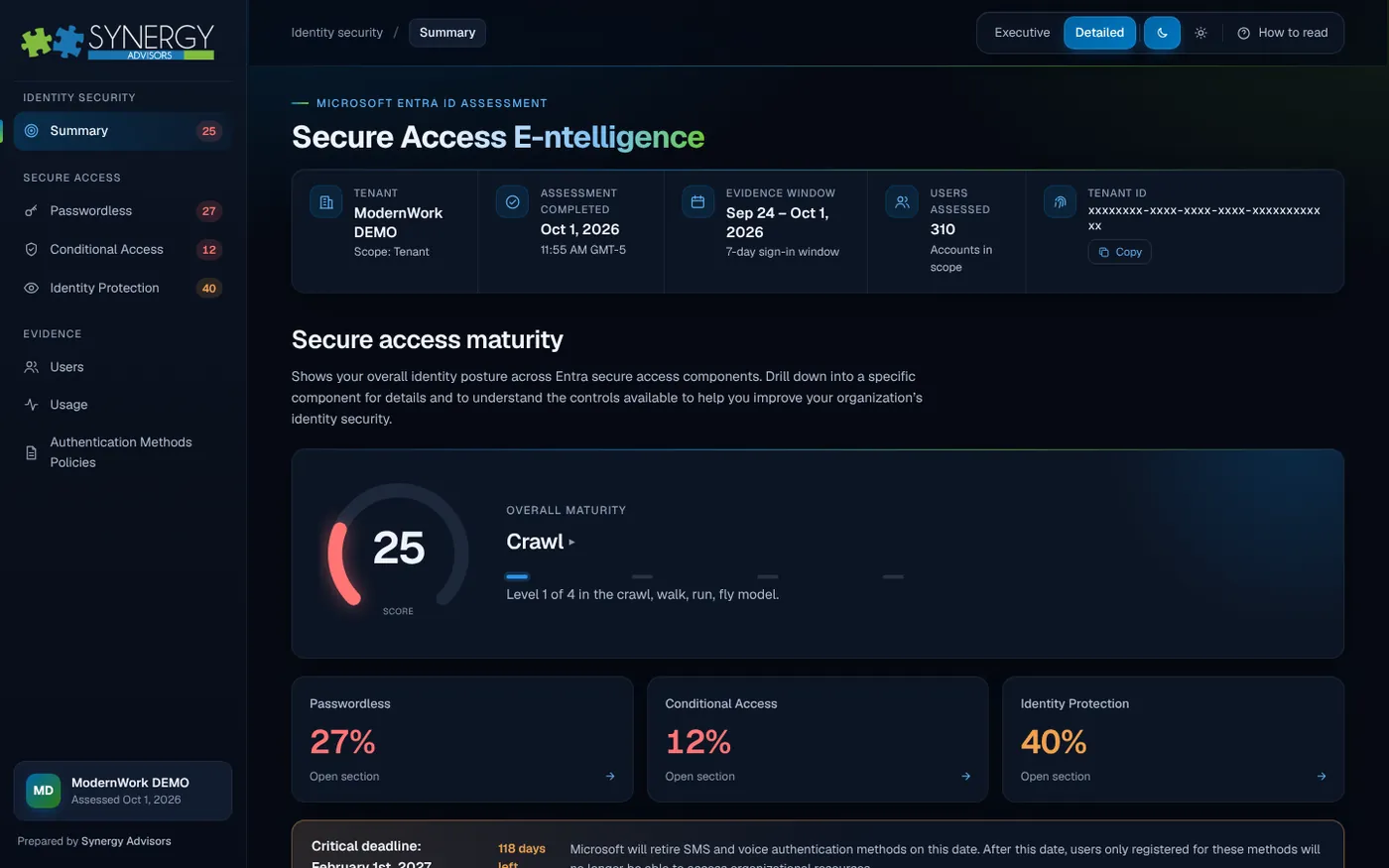The height and width of the screenshot is (868, 1389).
Task: Click the arrow icon on Identity Protection card
Action: point(1322,777)
